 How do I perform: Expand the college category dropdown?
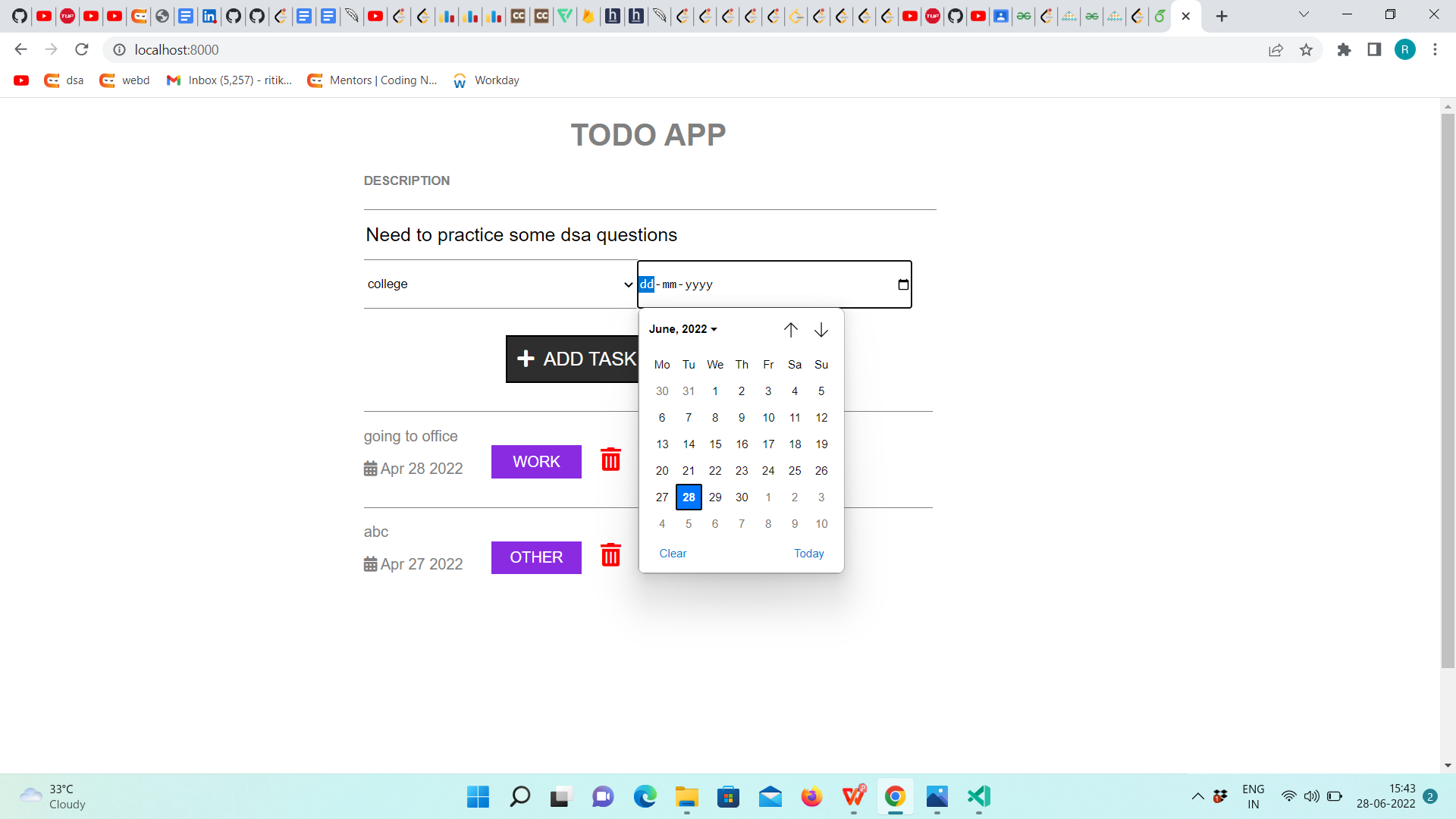click(x=500, y=284)
